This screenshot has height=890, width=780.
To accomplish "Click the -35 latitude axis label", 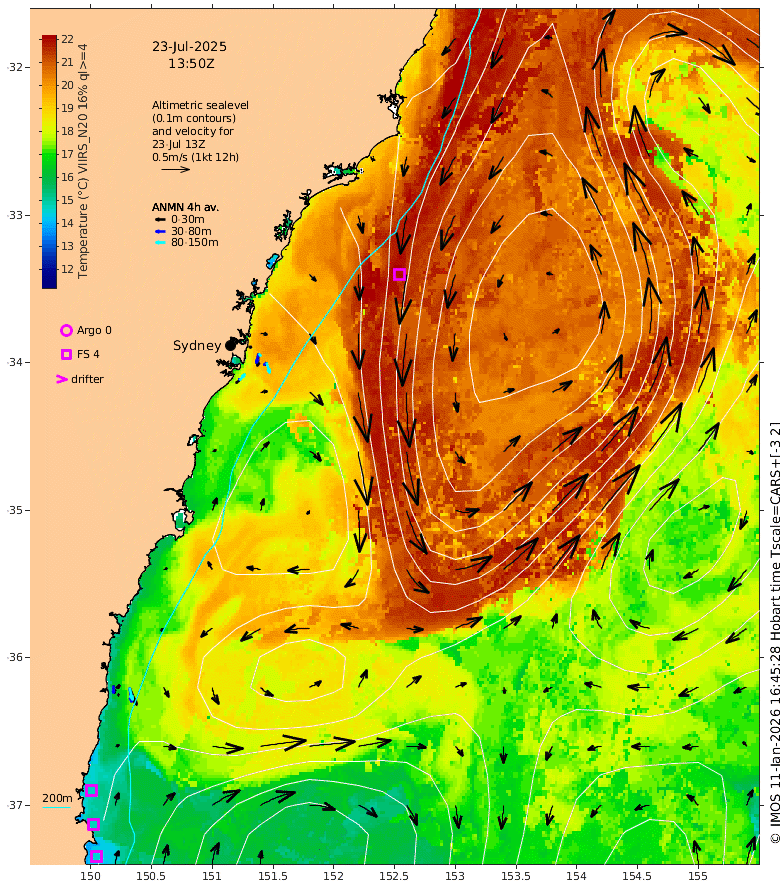I will (15, 510).
